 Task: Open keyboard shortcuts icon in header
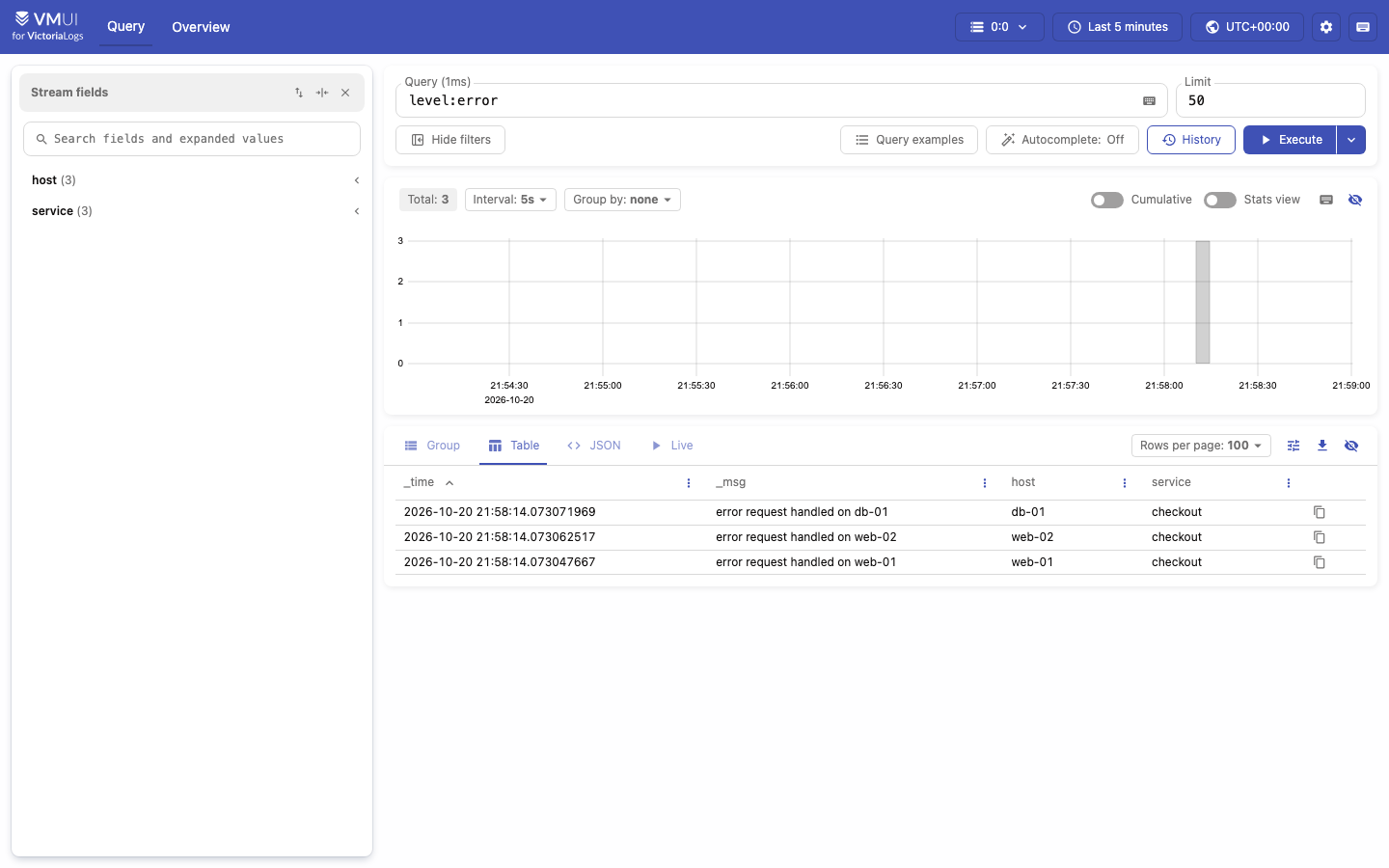click(x=1363, y=27)
